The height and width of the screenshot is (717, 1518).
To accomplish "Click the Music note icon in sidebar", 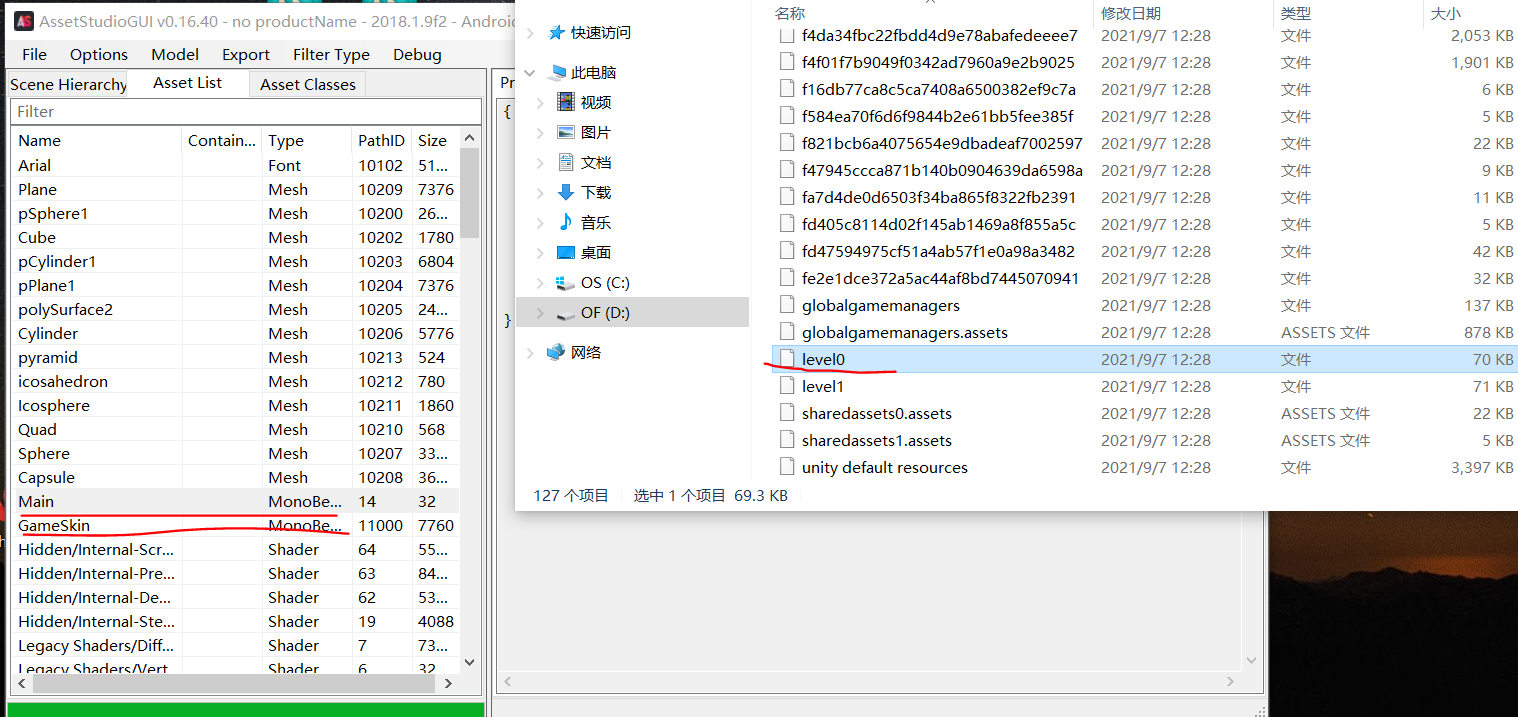I will [x=566, y=222].
